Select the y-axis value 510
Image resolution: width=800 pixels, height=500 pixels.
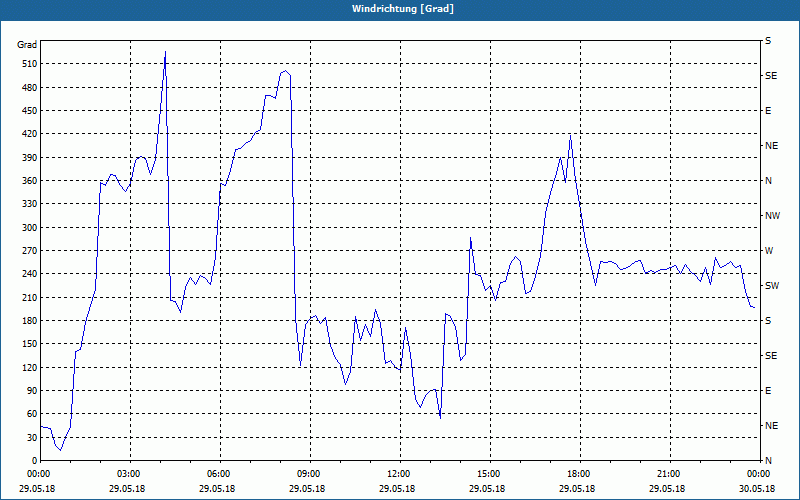[x=30, y=64]
